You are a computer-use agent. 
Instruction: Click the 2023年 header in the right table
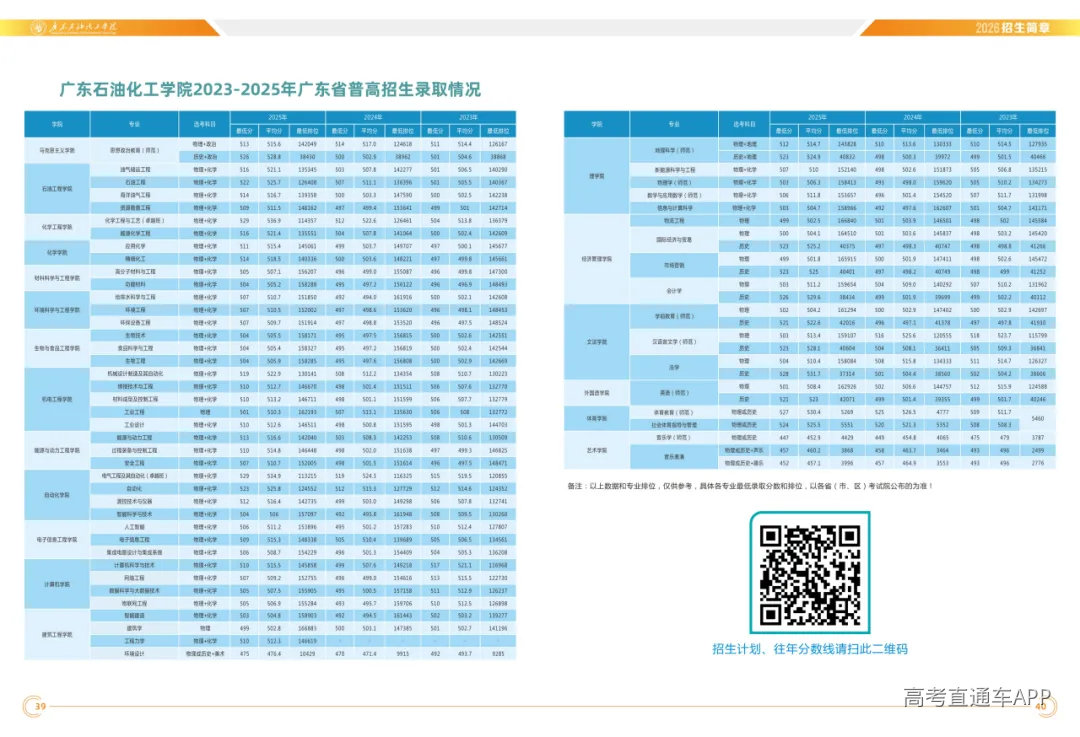(x=1008, y=118)
